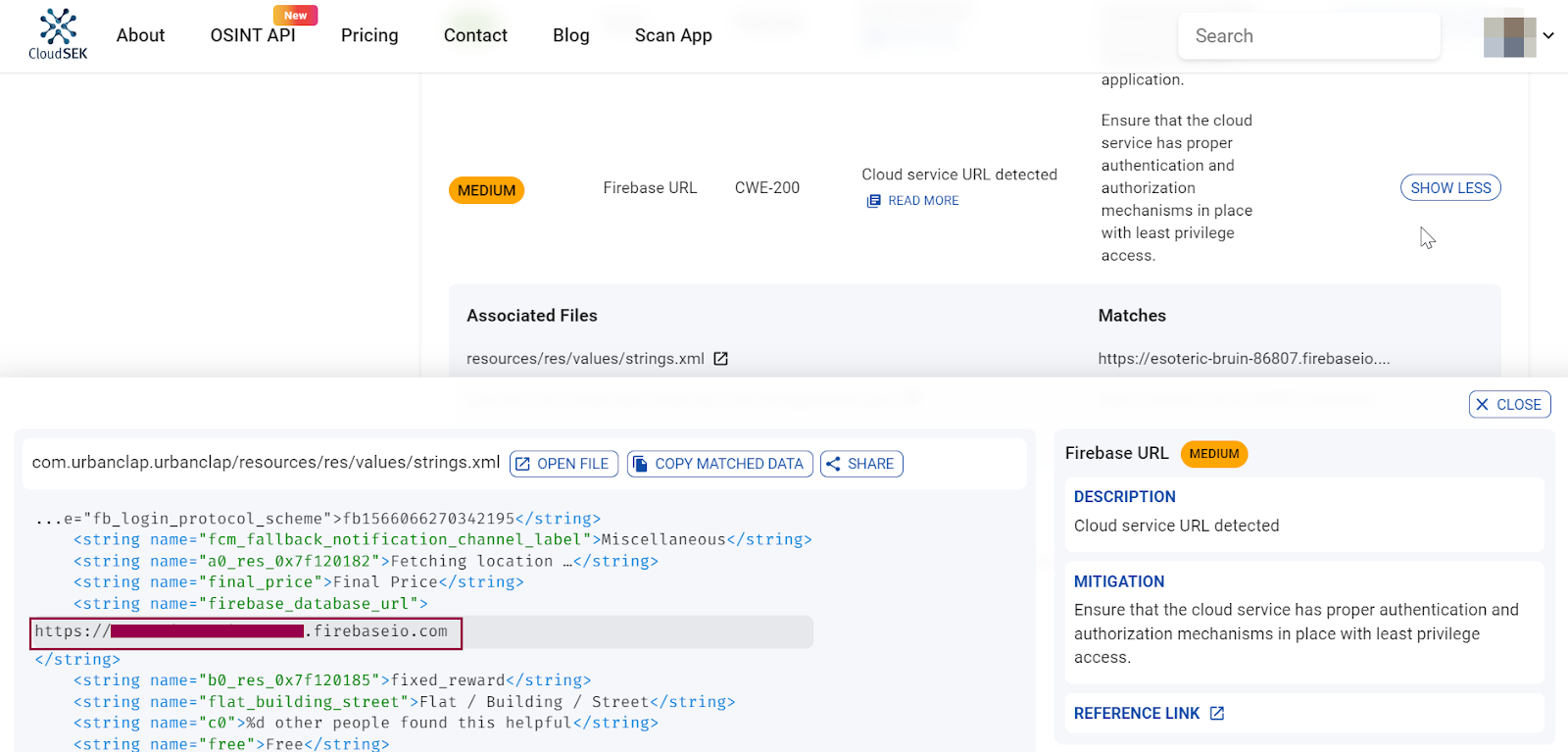Click the Copy Matched Data icon
This screenshot has height=752, width=1568.
pyautogui.click(x=640, y=464)
